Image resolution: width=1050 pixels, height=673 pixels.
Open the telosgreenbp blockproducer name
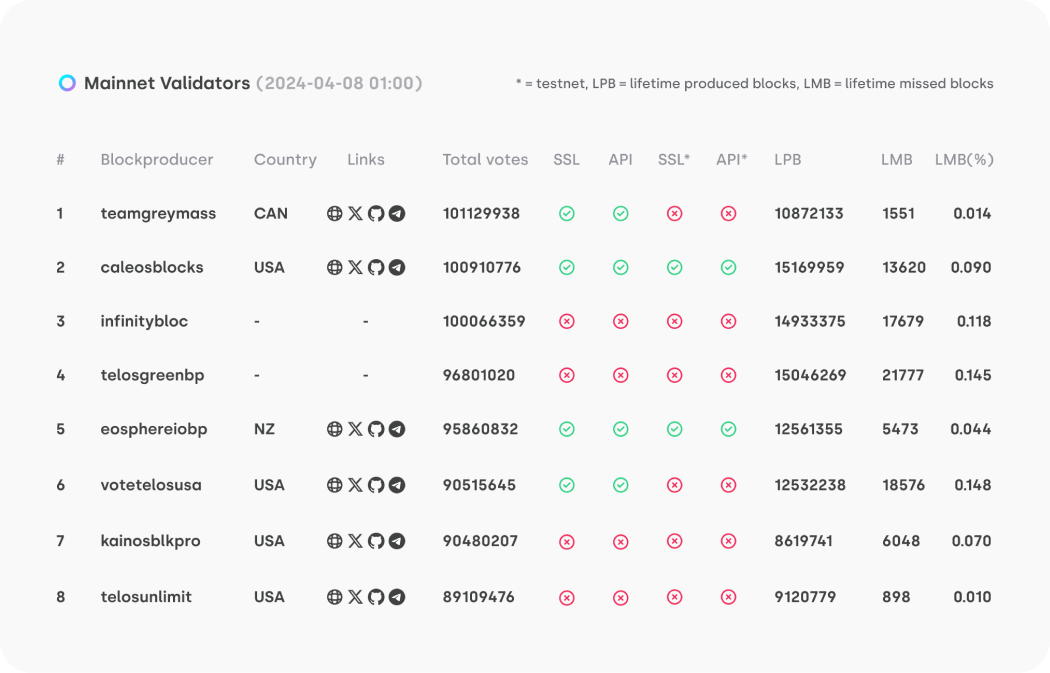152,375
